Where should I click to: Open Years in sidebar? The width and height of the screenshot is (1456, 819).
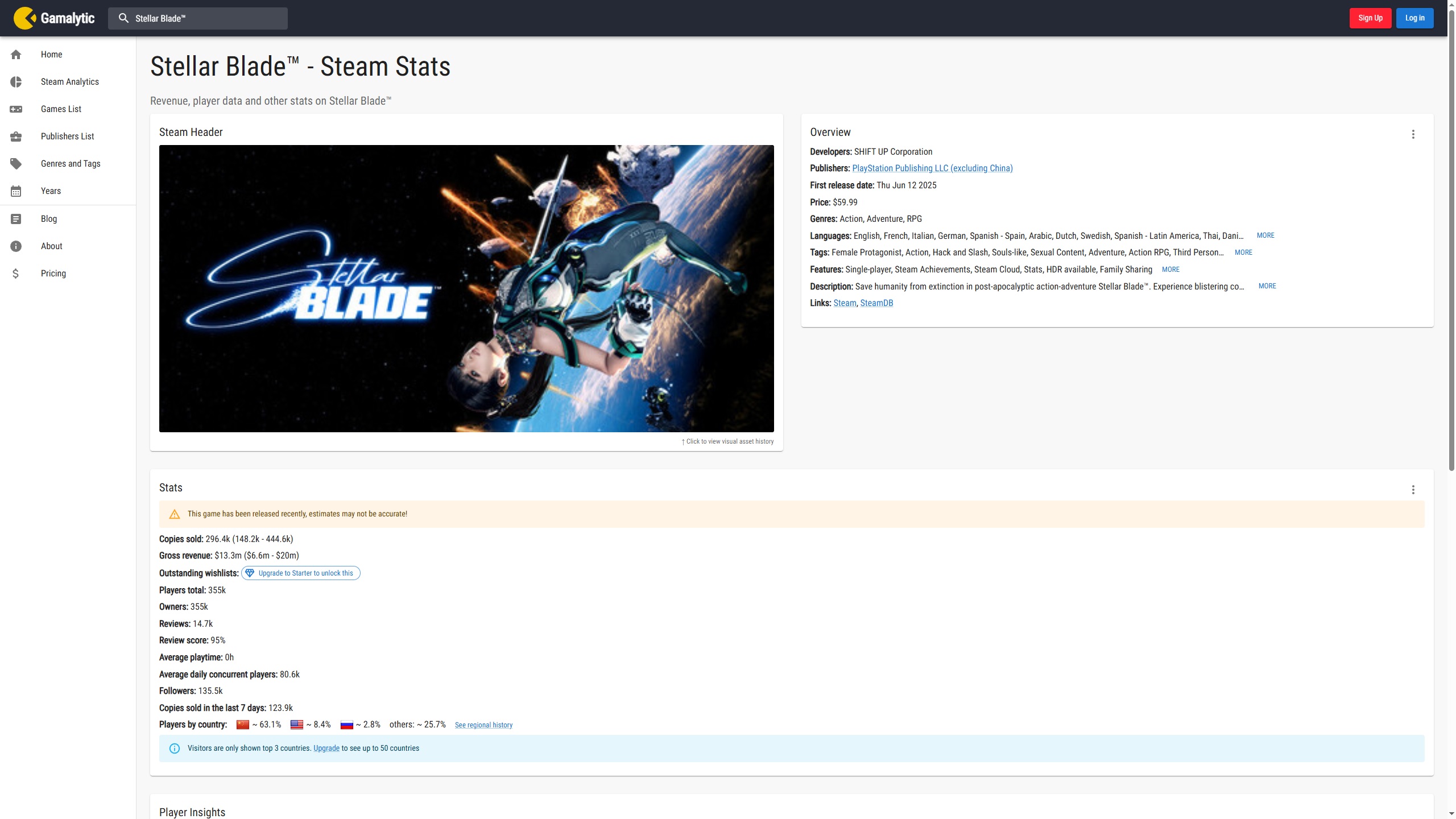[68, 191]
